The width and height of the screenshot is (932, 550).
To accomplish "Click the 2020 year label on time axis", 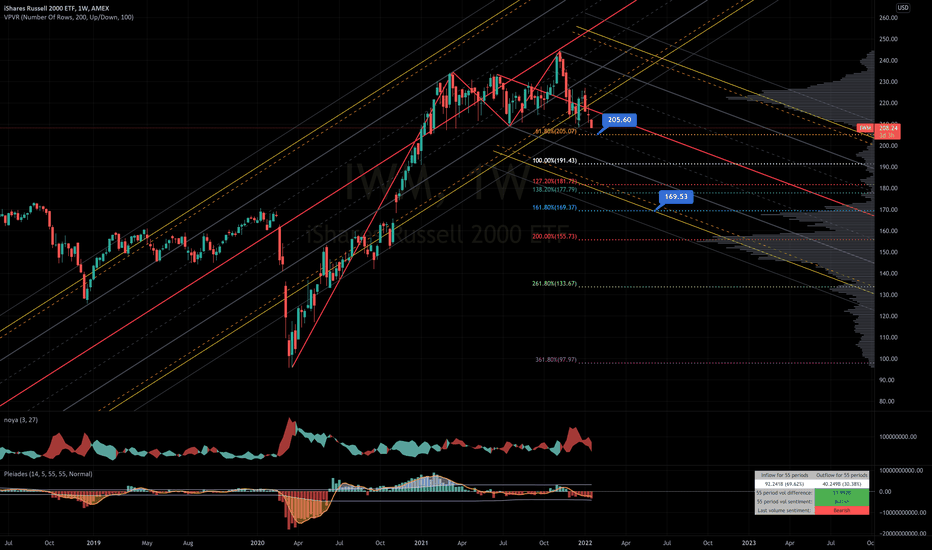I will click(257, 543).
